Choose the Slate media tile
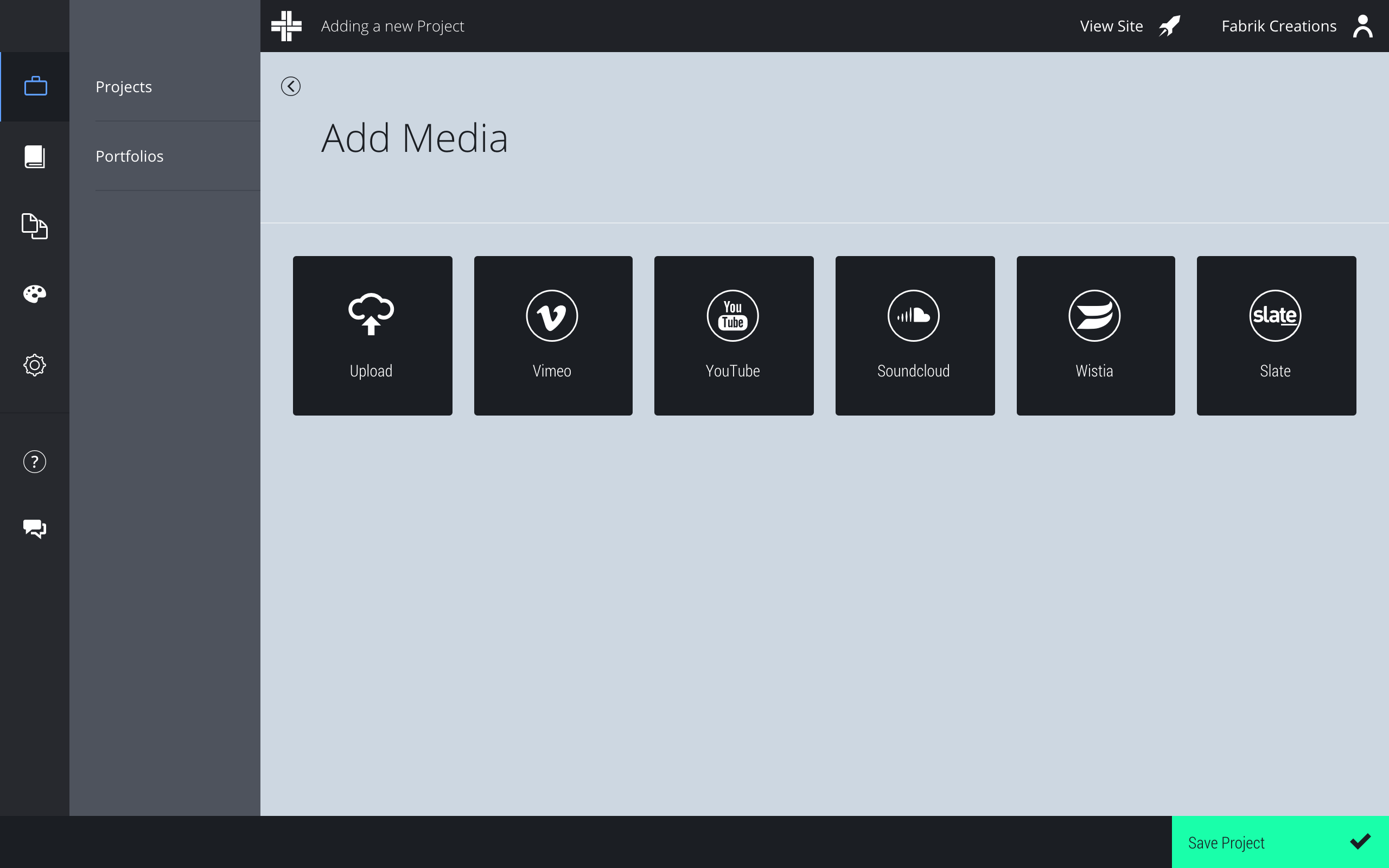The height and width of the screenshot is (868, 1389). pos(1276,335)
